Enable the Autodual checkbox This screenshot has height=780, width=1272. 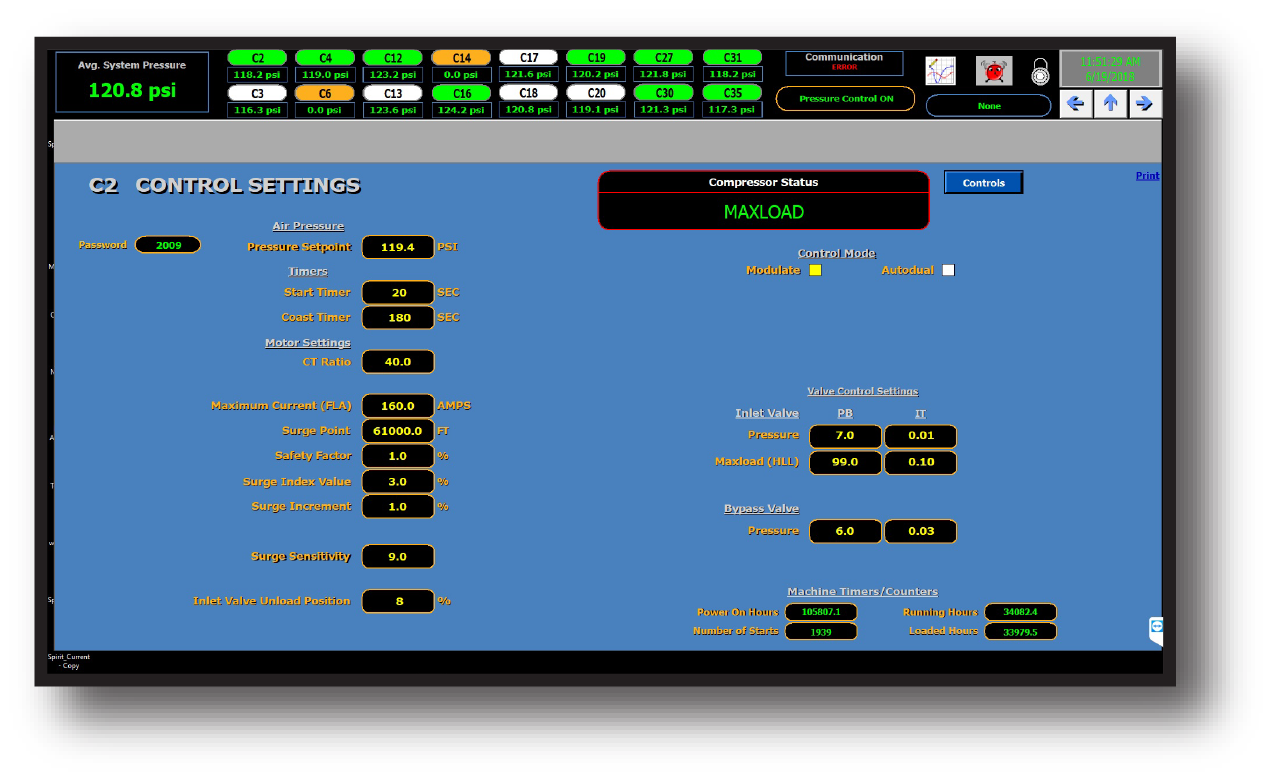click(x=948, y=269)
